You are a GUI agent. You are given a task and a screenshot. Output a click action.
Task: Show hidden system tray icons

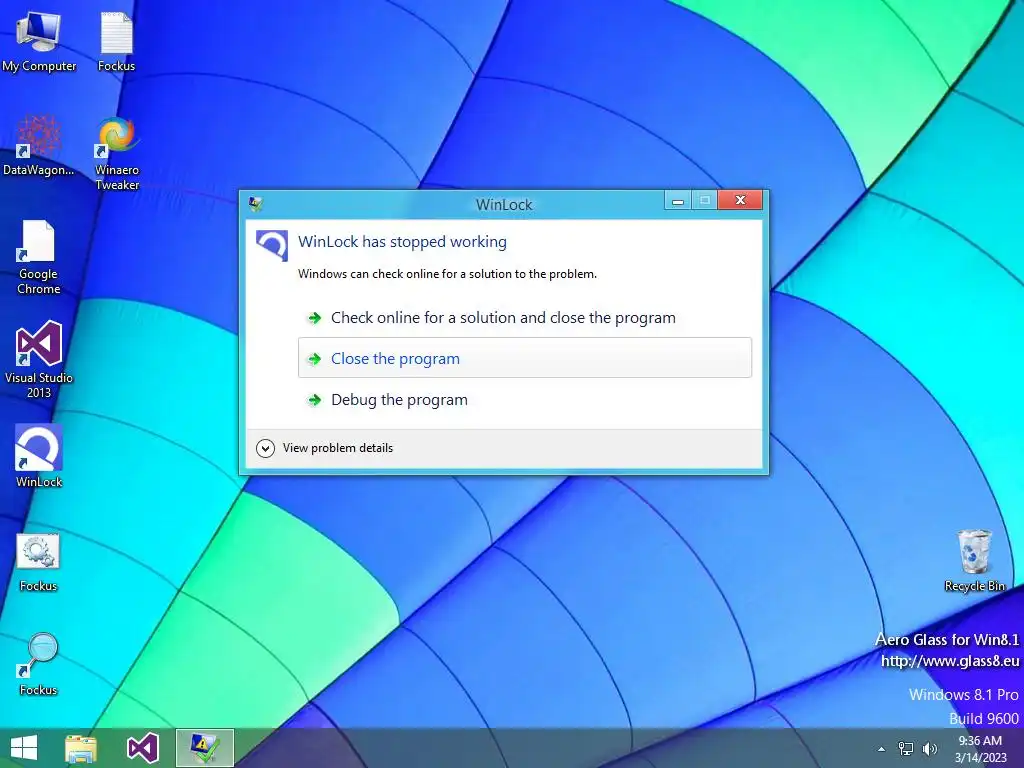(x=882, y=749)
